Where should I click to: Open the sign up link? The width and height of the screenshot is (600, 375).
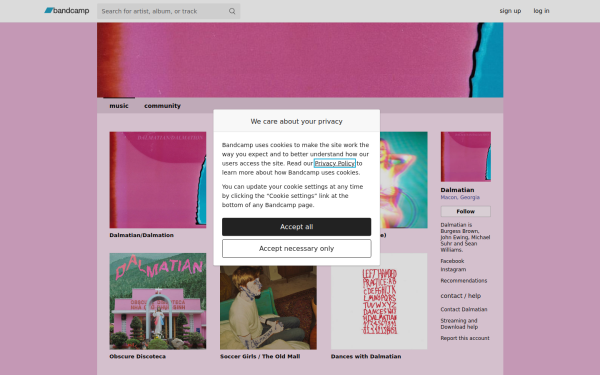coord(510,11)
